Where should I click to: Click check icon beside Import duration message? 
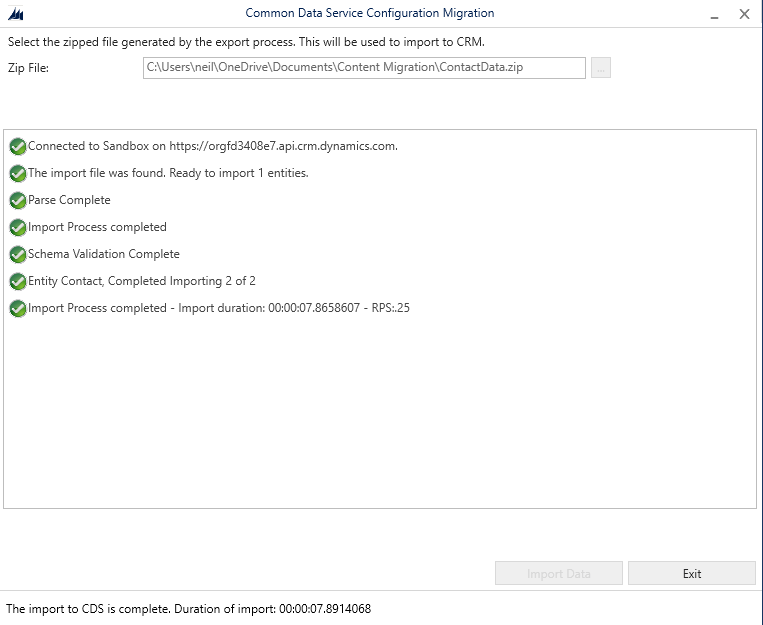pos(18,308)
